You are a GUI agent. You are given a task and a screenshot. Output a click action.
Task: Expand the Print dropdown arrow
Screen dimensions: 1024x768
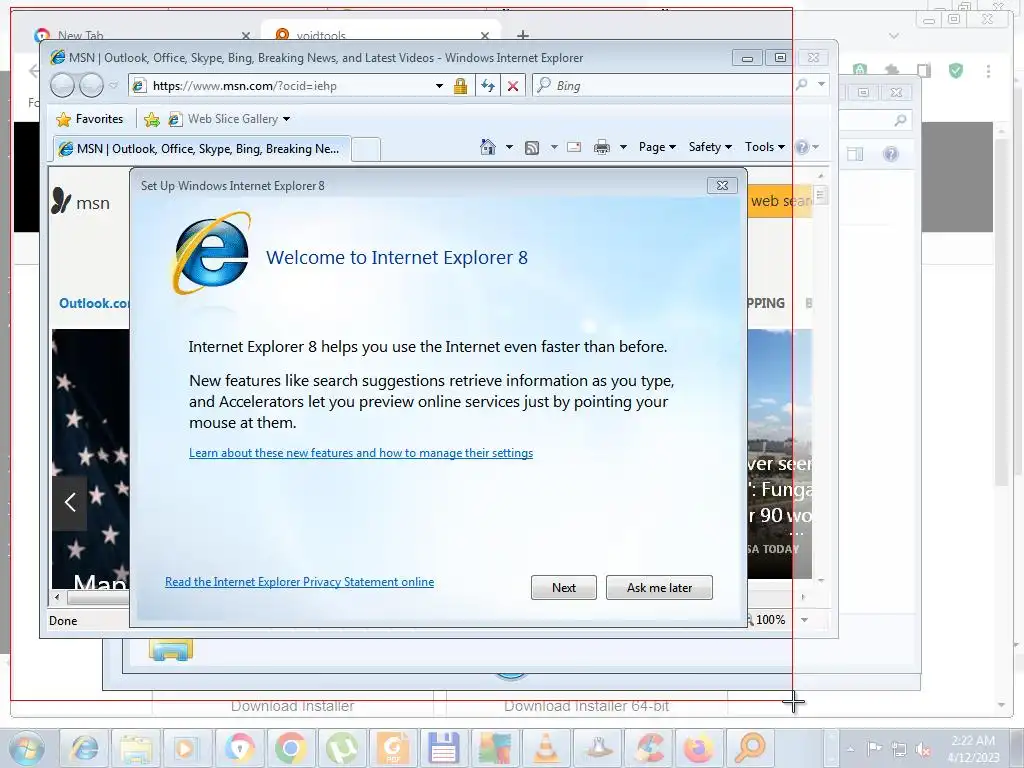(x=623, y=147)
